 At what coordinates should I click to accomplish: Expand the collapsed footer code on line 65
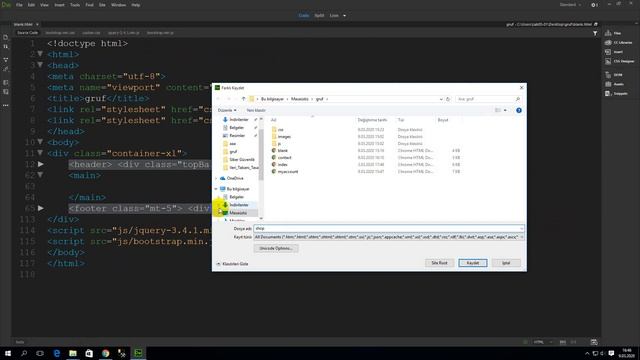(x=40, y=208)
